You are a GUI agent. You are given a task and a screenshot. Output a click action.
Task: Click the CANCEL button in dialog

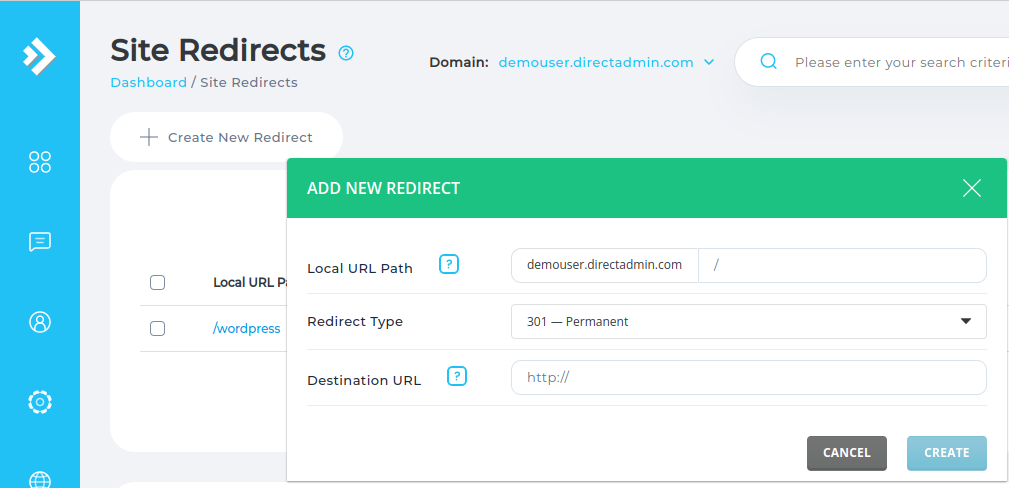pyautogui.click(x=847, y=453)
